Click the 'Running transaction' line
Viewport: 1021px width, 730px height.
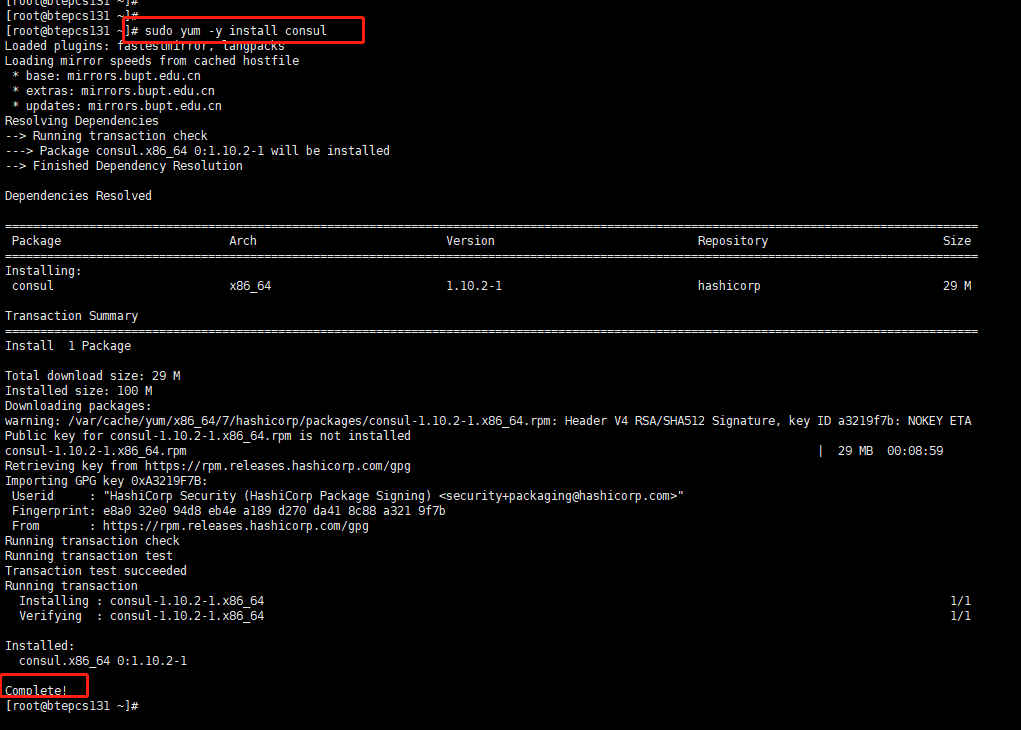click(71, 585)
